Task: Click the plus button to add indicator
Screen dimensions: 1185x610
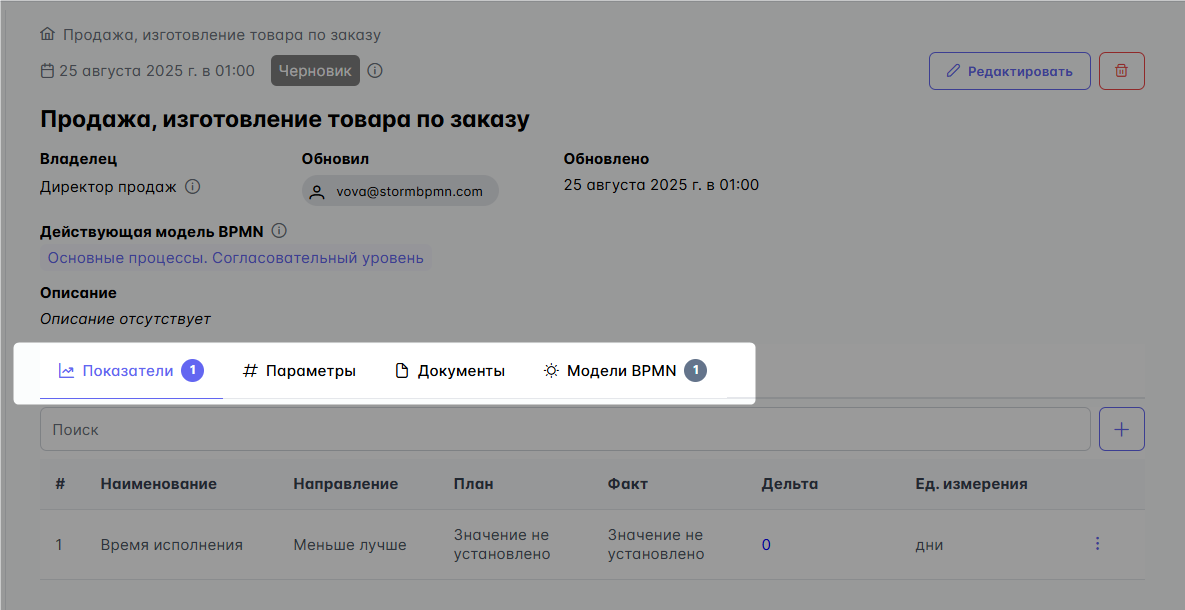Action: (1121, 429)
